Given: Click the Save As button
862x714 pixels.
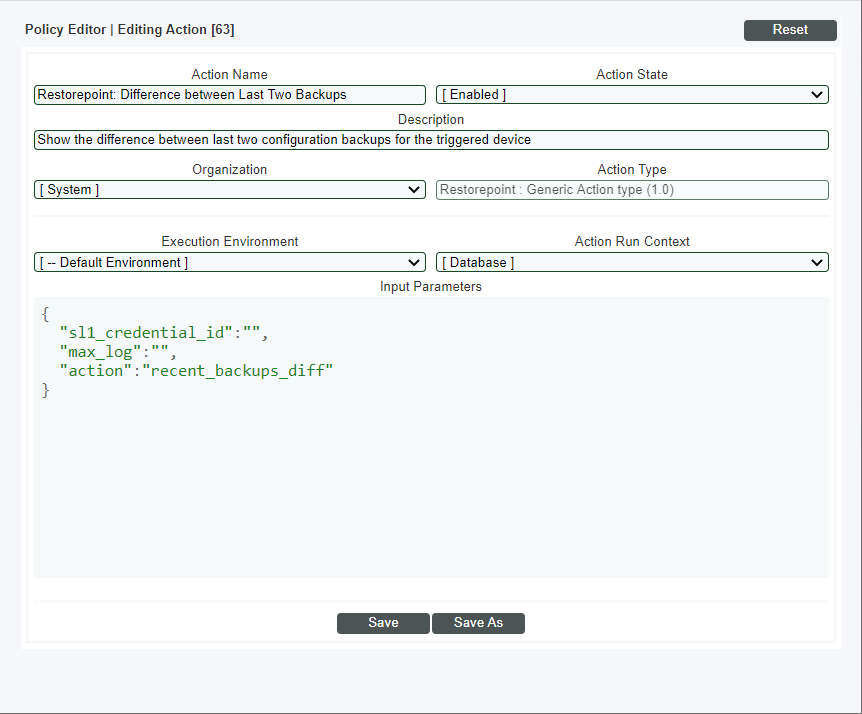Looking at the screenshot, I should 478,623.
